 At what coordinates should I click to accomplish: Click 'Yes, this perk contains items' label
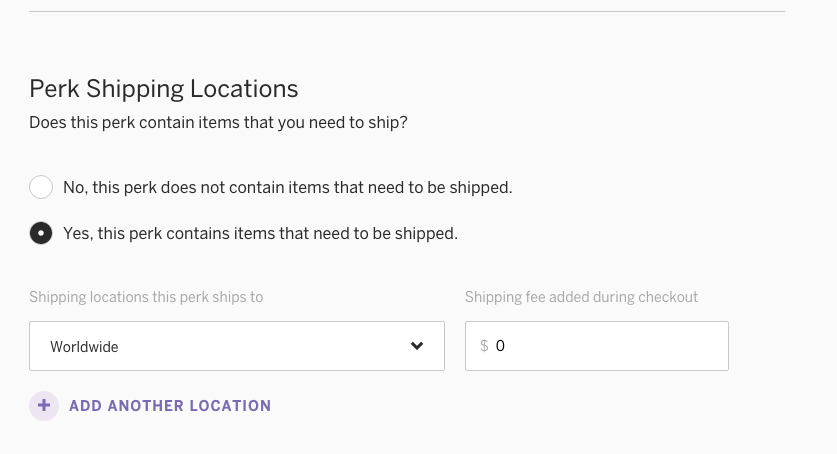coord(260,233)
